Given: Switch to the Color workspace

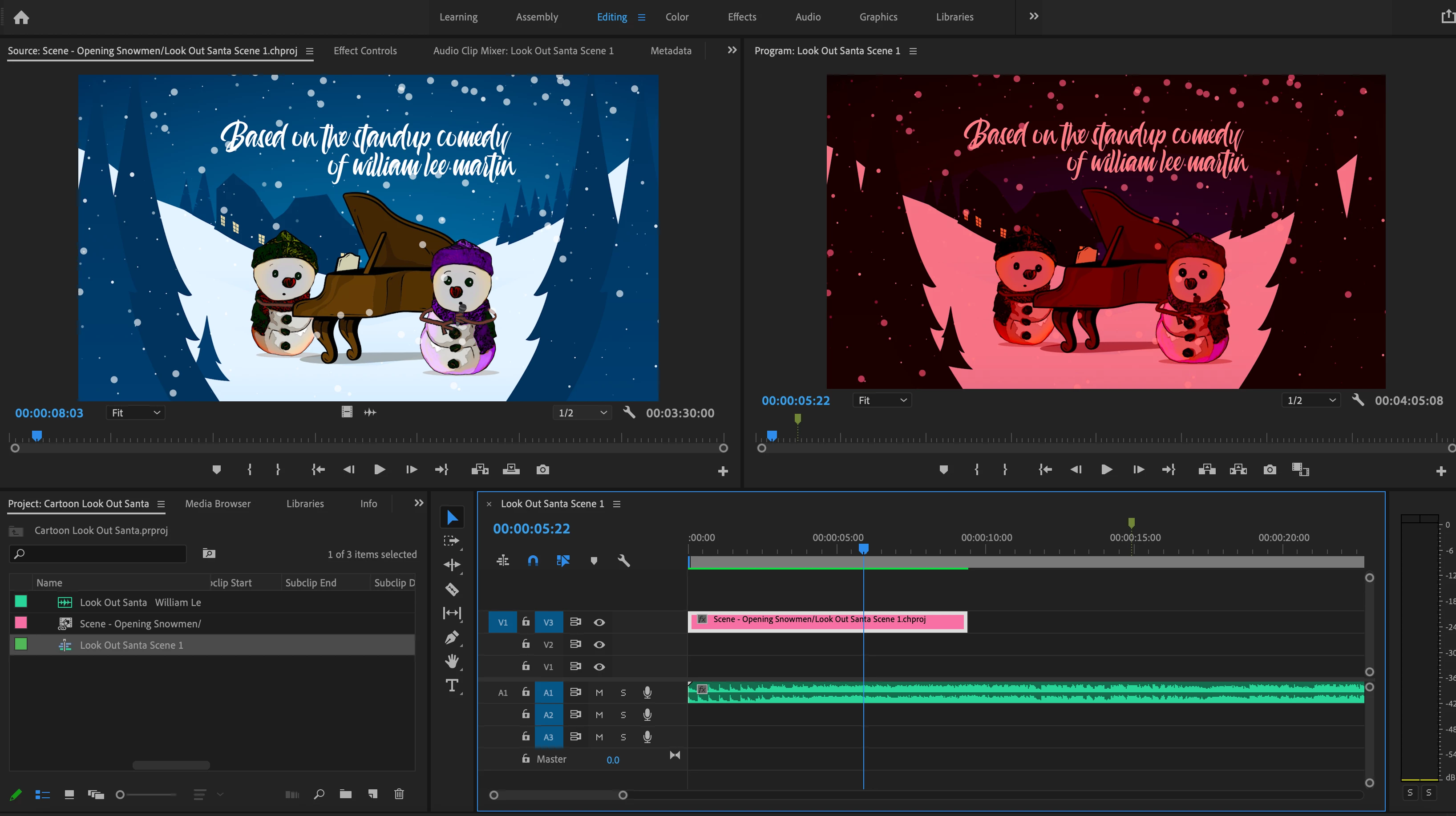Looking at the screenshot, I should point(676,17).
